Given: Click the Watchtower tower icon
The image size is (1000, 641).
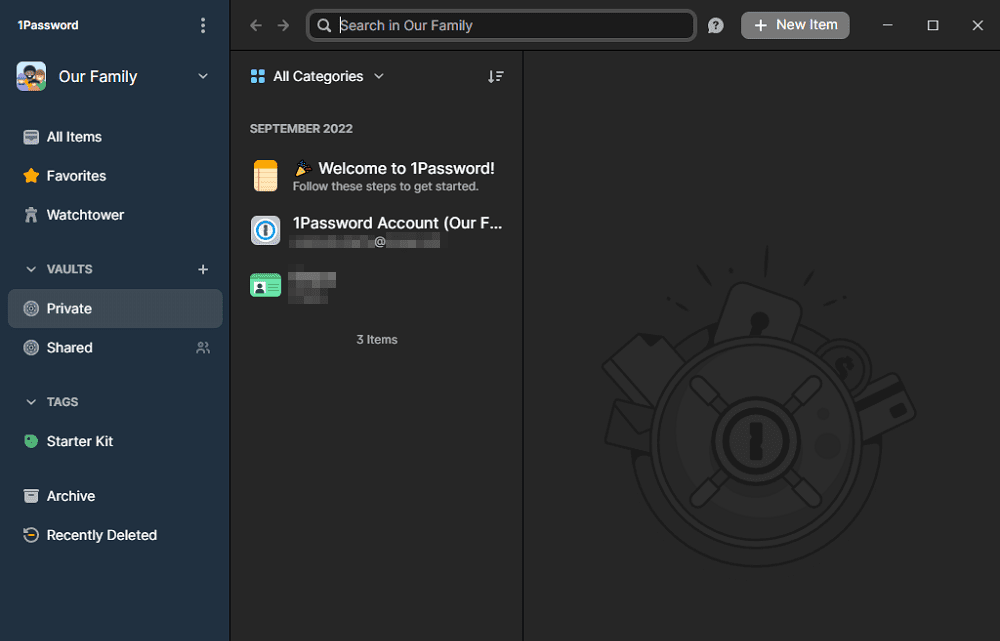Looking at the screenshot, I should (31, 215).
